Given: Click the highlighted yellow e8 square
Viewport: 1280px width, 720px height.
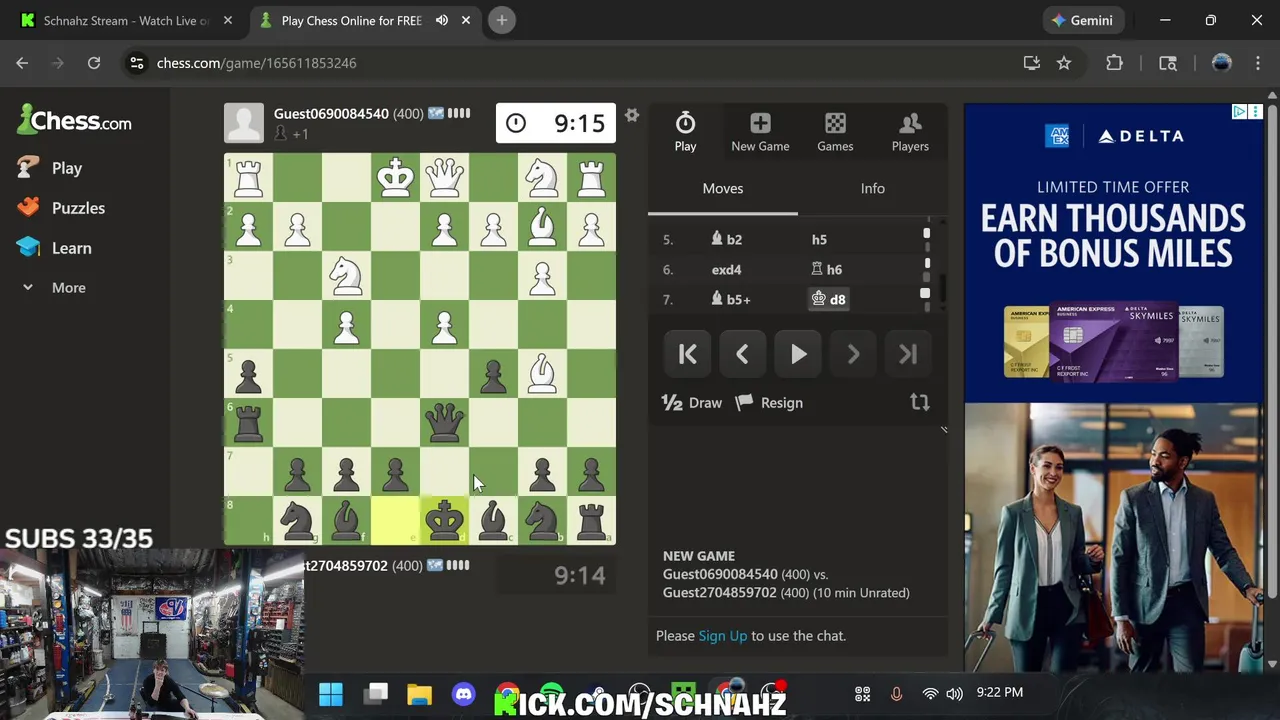Looking at the screenshot, I should pos(396,521).
